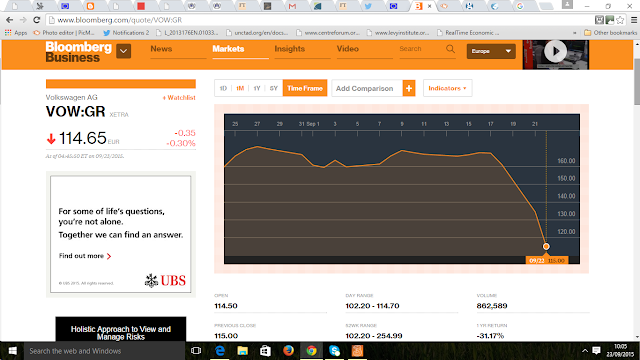Expand the Indicators dropdown
Viewport: 640px width, 360px height.
tap(447, 88)
